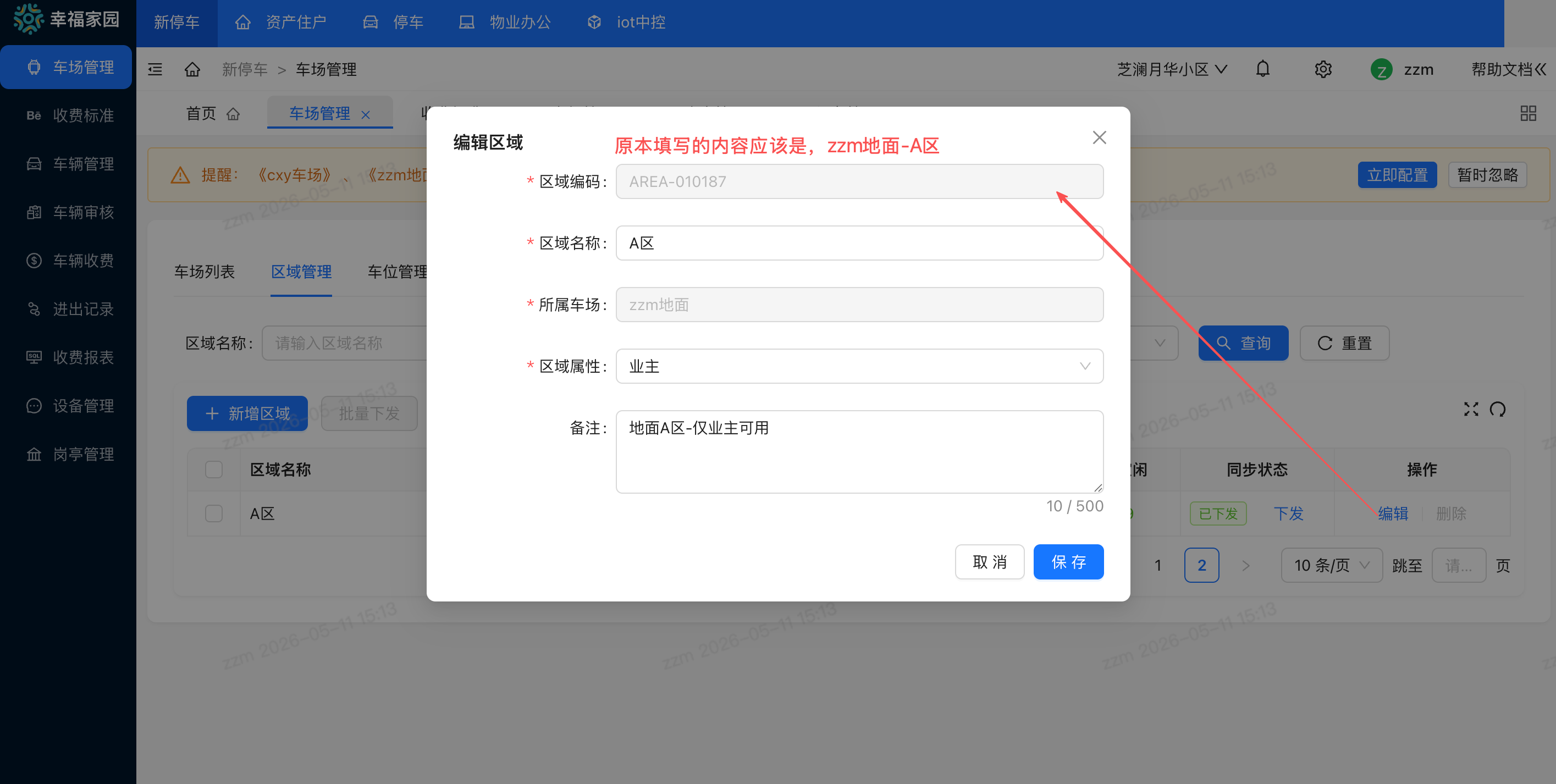Image resolution: width=1556 pixels, height=784 pixels.
Task: Click 取消 button in dialog
Action: (x=990, y=562)
